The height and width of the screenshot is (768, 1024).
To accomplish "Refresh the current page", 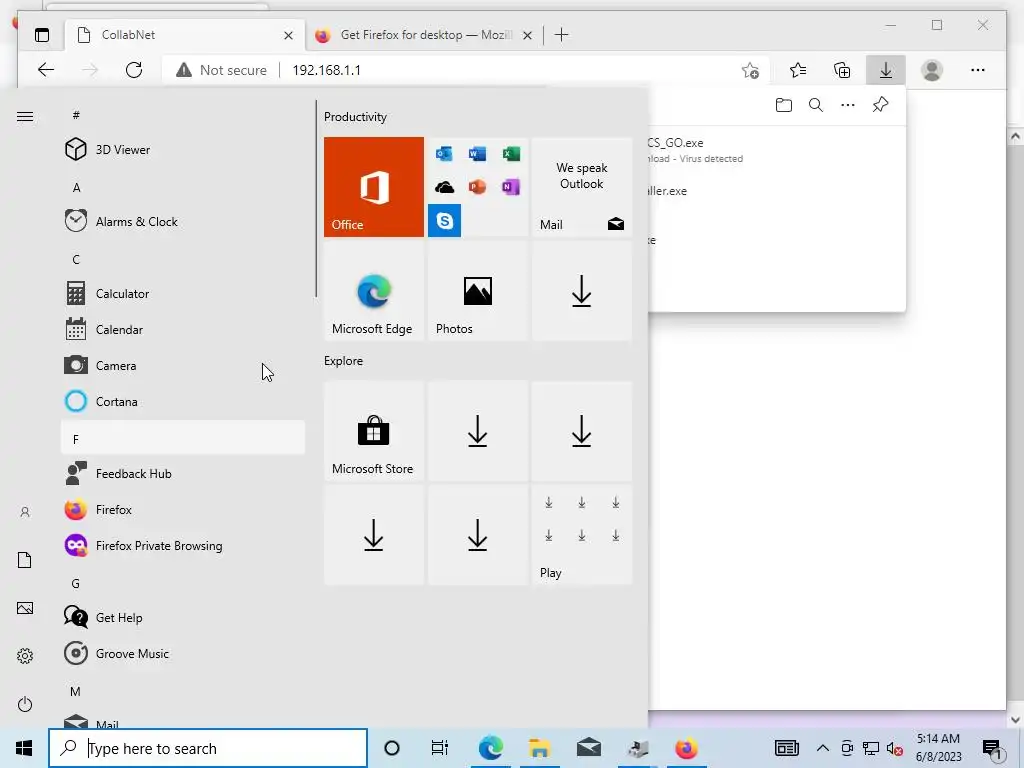I will [x=134, y=70].
